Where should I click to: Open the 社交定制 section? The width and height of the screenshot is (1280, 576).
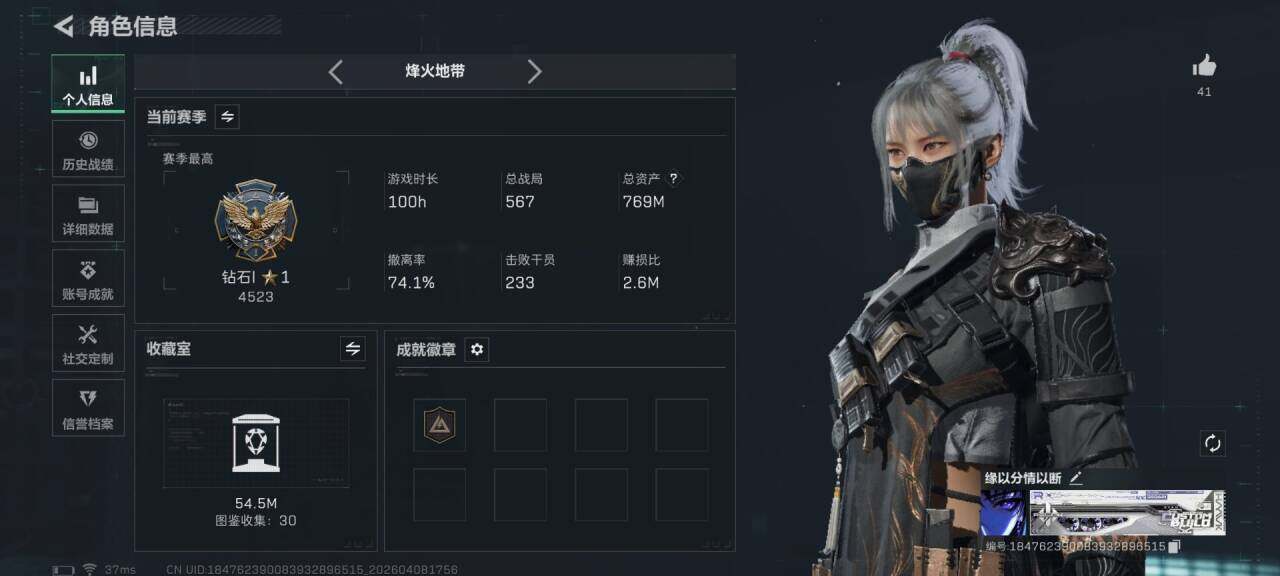[x=88, y=343]
